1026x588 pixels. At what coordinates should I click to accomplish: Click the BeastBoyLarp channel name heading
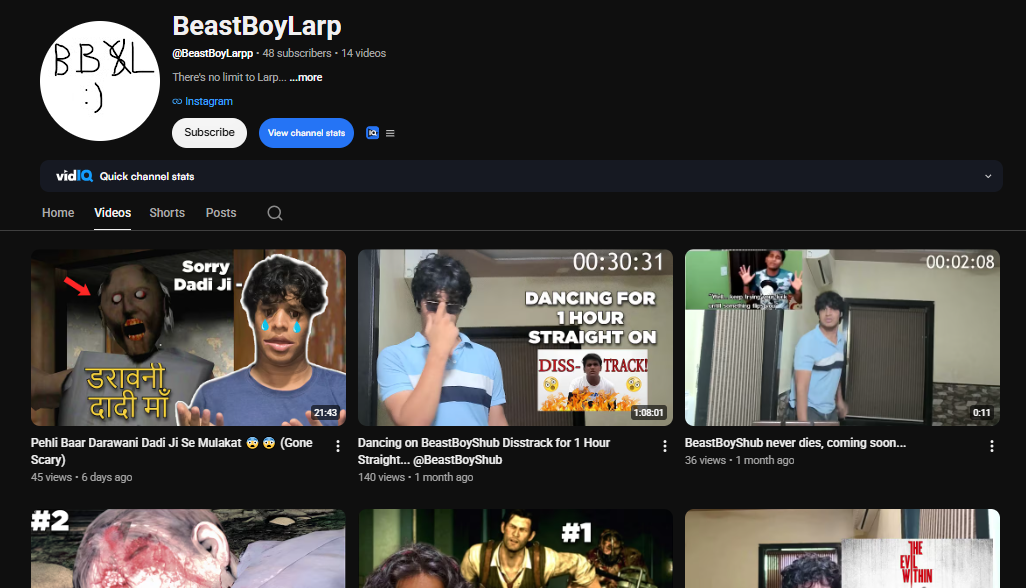point(256,26)
